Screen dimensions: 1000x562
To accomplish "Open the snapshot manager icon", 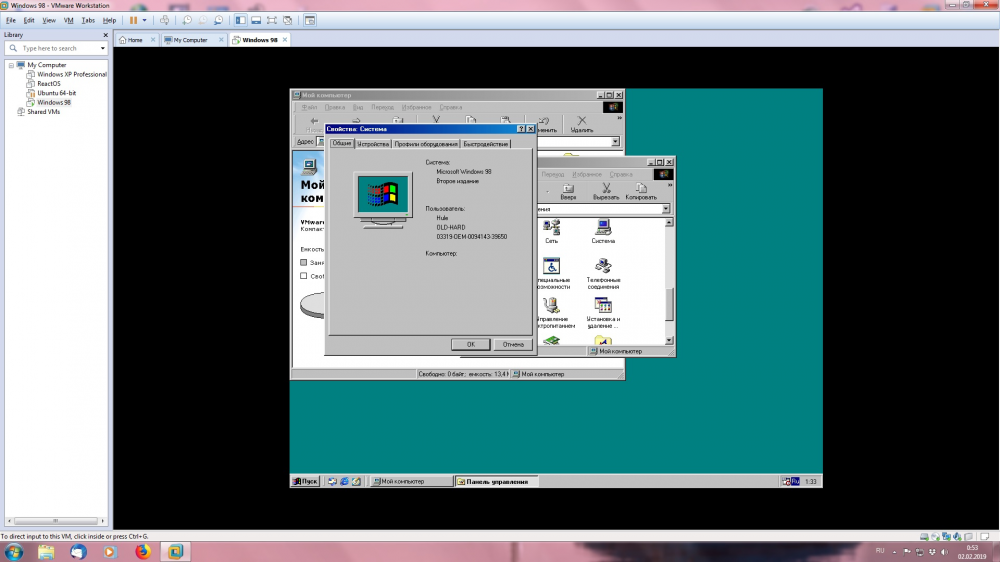I will 219,20.
